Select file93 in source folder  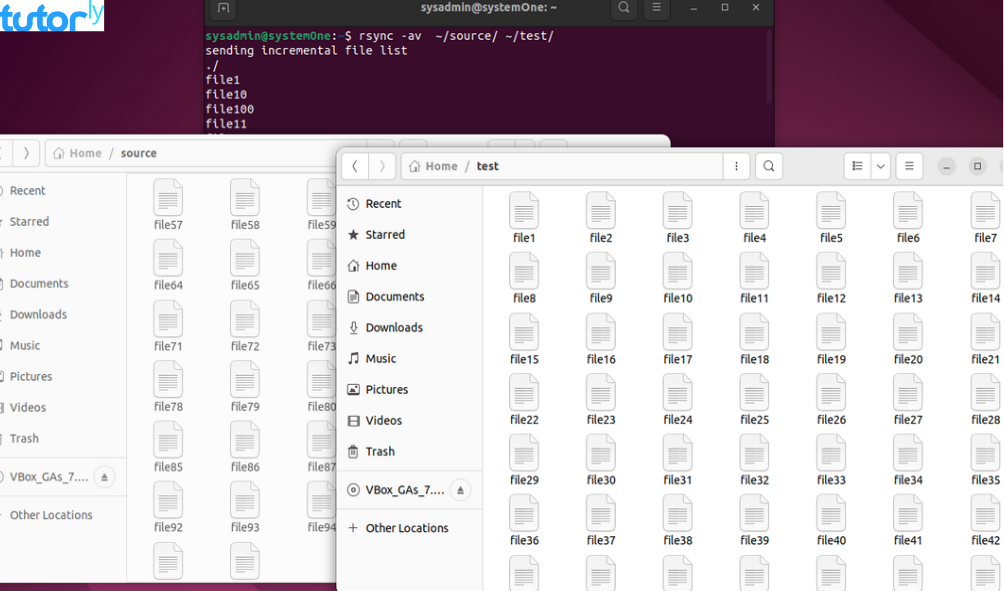[x=245, y=507]
